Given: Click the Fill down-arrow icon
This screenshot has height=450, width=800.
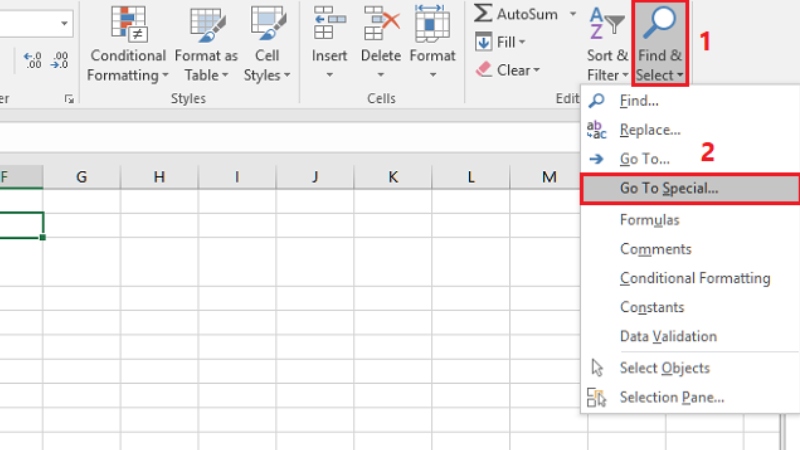Looking at the screenshot, I should [483, 42].
